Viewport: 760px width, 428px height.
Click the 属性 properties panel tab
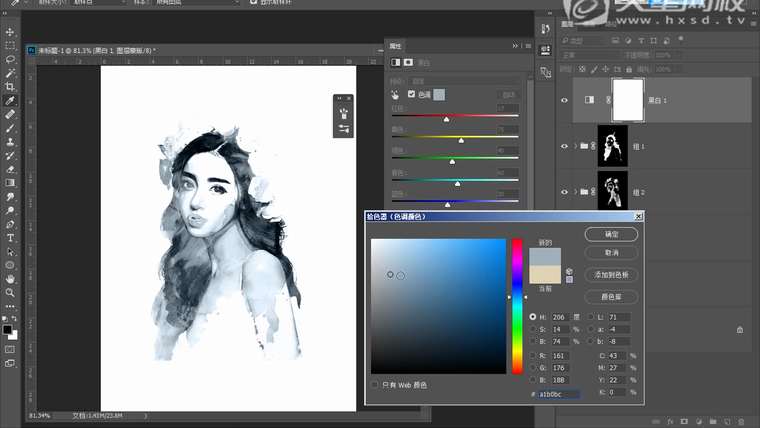396,46
